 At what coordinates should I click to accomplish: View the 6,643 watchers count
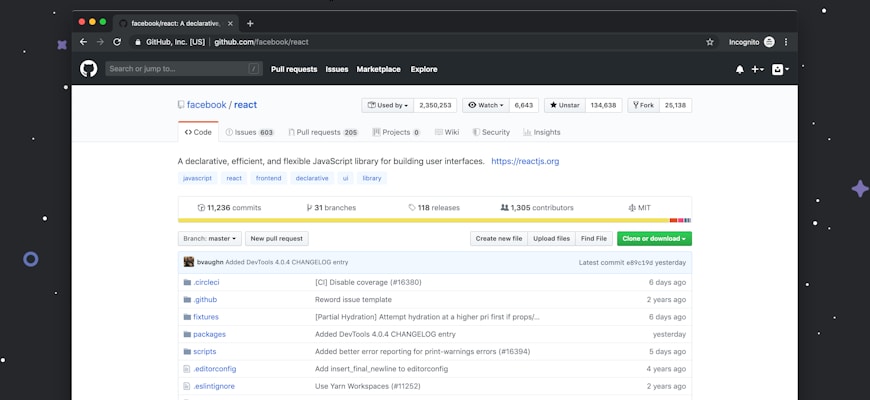[524, 105]
